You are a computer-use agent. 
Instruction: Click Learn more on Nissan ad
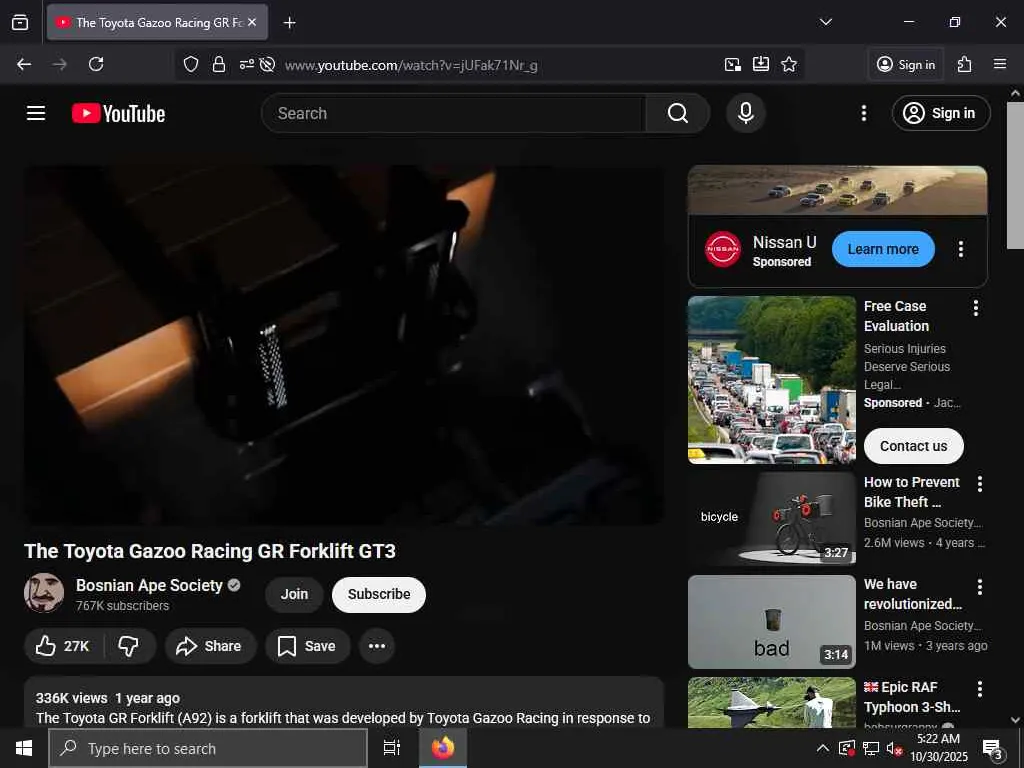point(883,249)
